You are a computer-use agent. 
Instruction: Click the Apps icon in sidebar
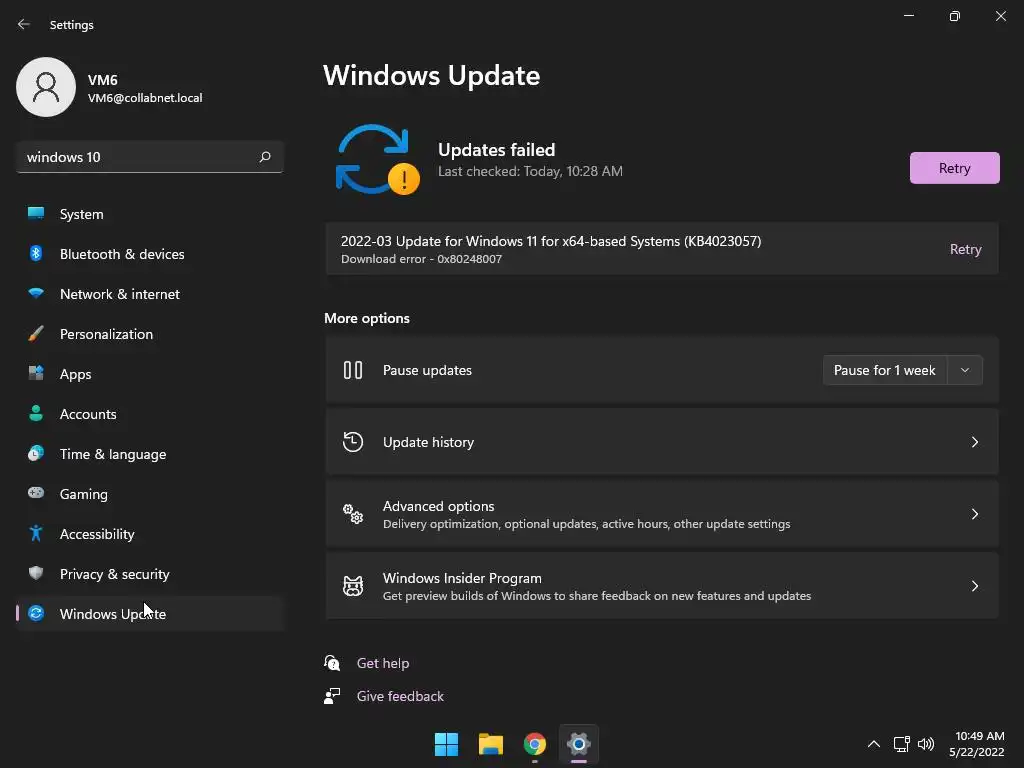[36, 374]
